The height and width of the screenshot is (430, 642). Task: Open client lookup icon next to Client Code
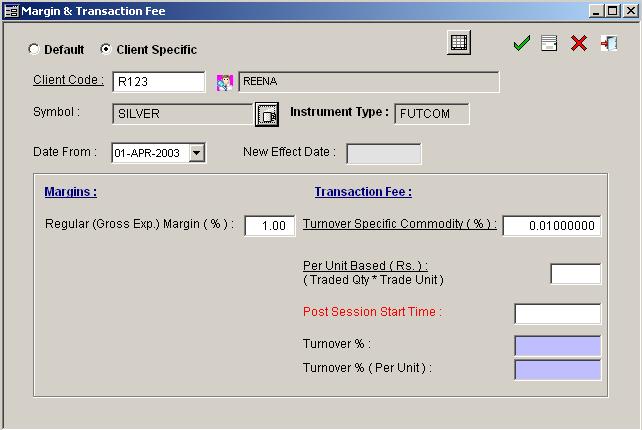[x=224, y=82]
